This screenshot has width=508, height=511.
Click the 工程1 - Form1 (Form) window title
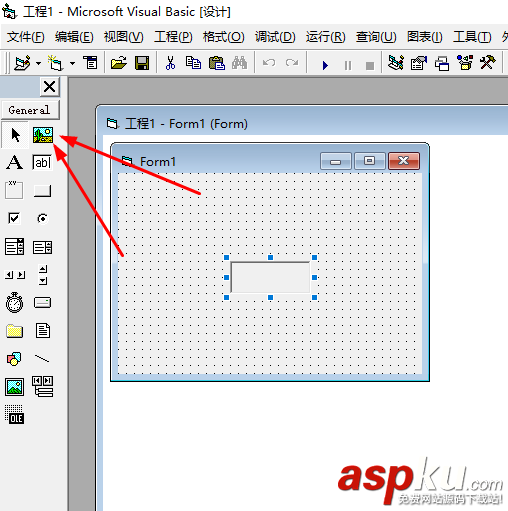[186, 124]
